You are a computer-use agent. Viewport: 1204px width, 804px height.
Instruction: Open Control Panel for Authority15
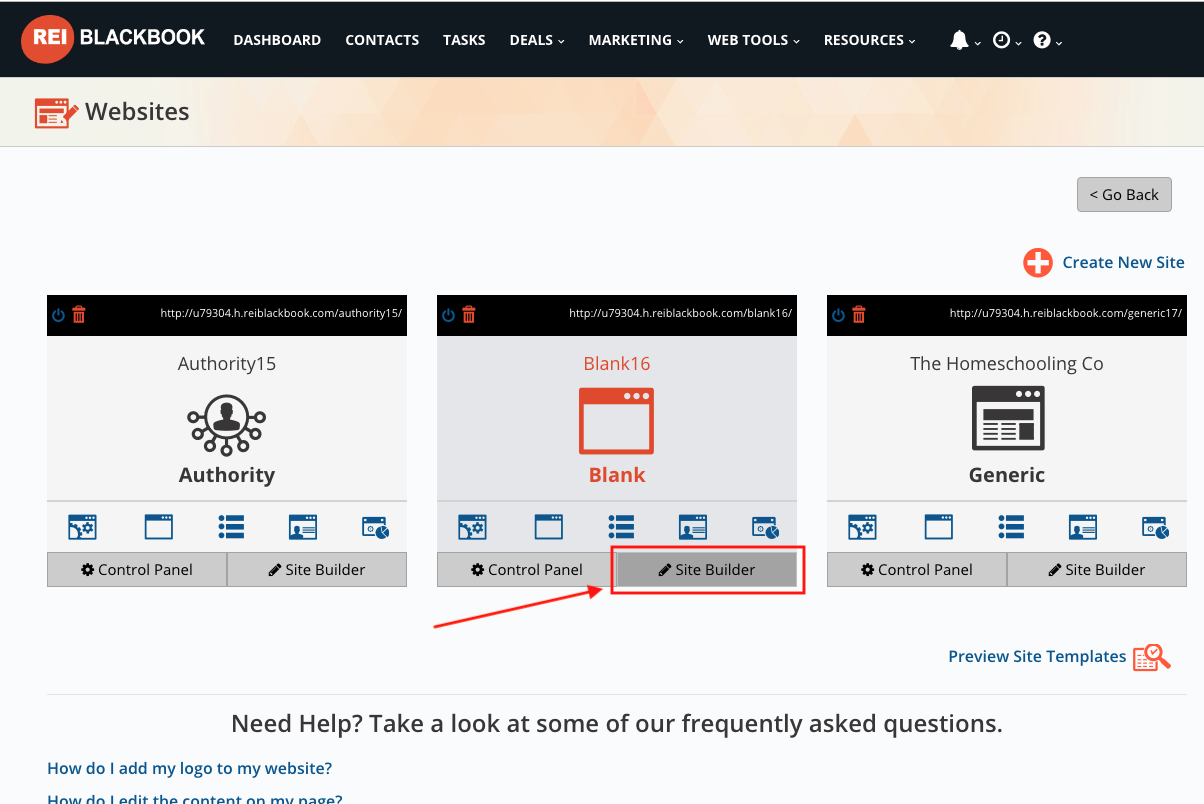pos(137,570)
